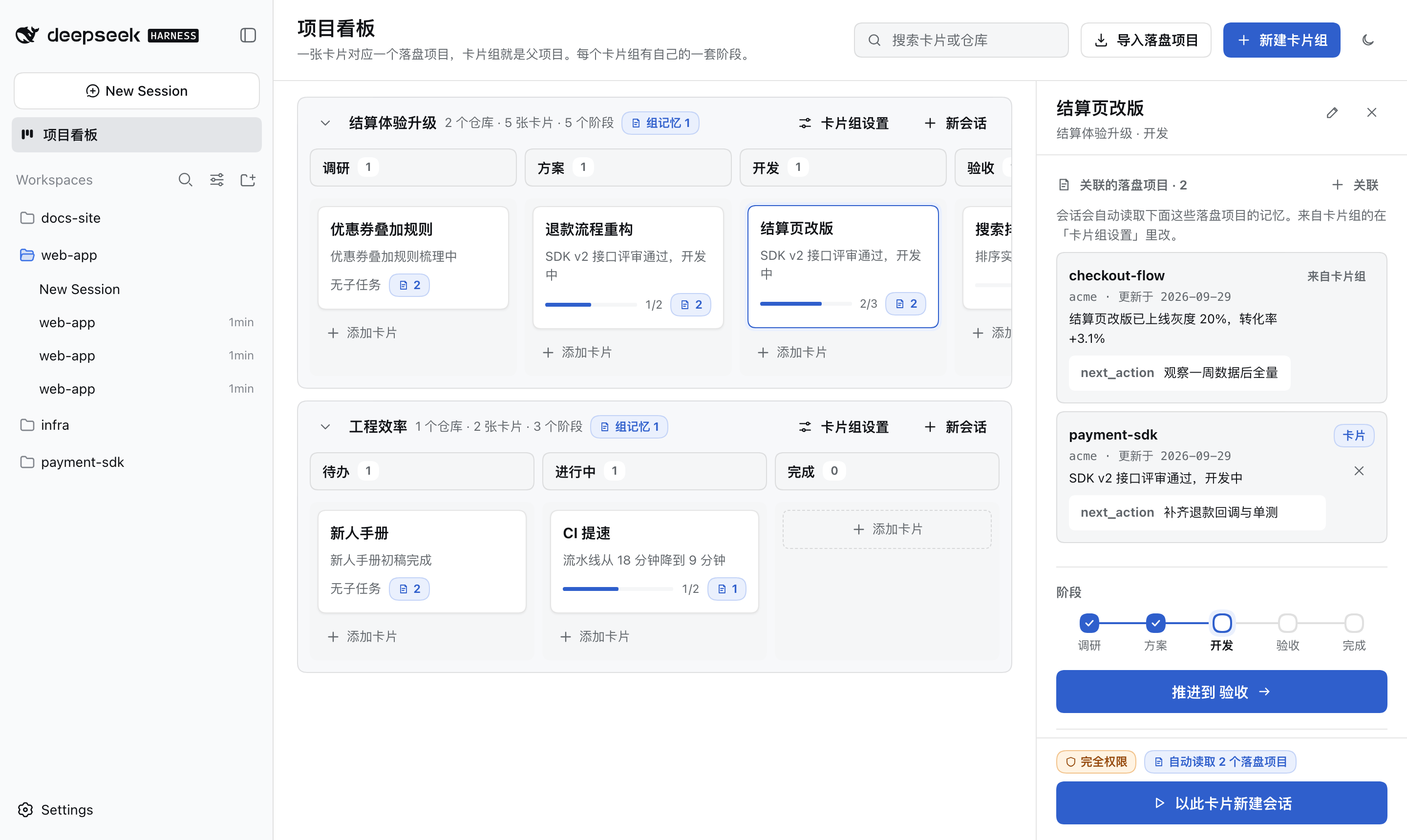Toggle the sidebar collapse icon
The image size is (1407, 840).
point(248,35)
